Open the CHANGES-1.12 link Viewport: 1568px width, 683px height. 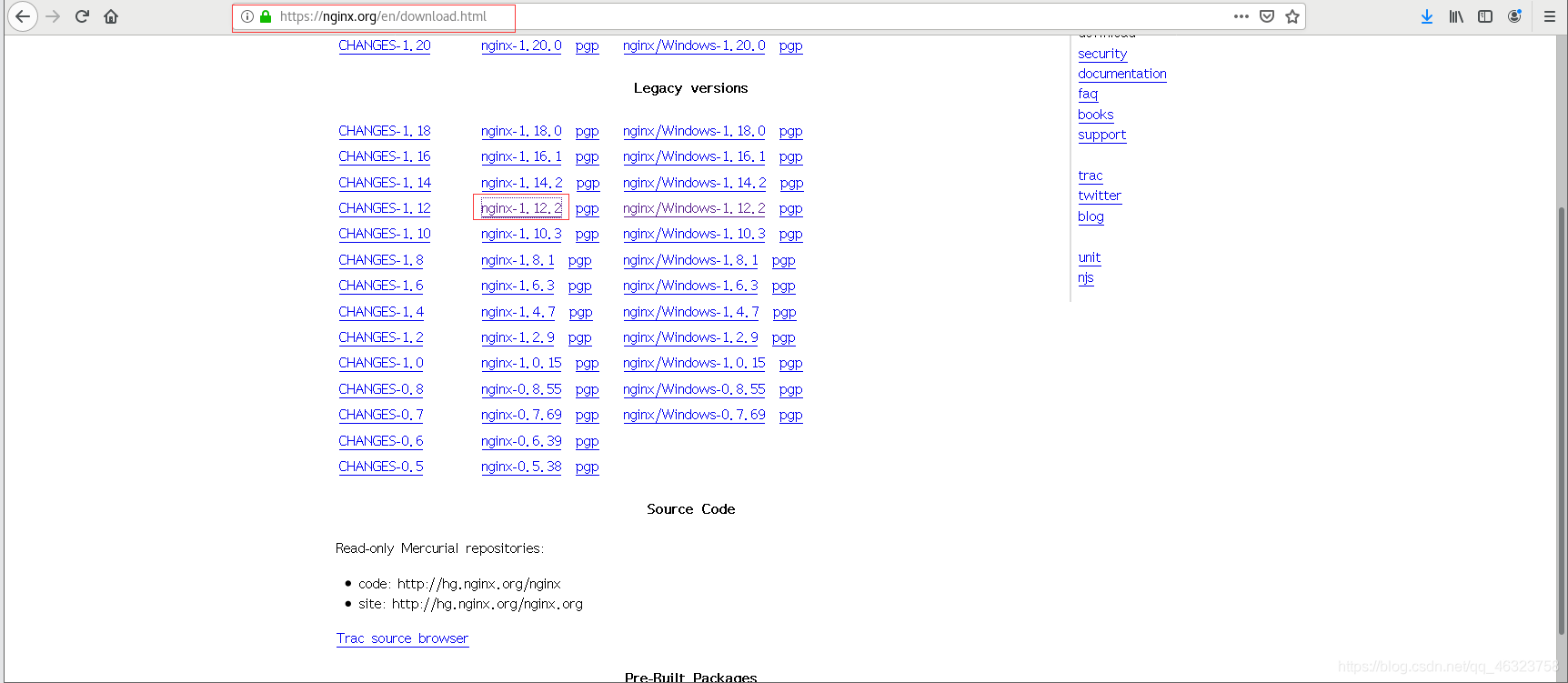pyautogui.click(x=385, y=208)
